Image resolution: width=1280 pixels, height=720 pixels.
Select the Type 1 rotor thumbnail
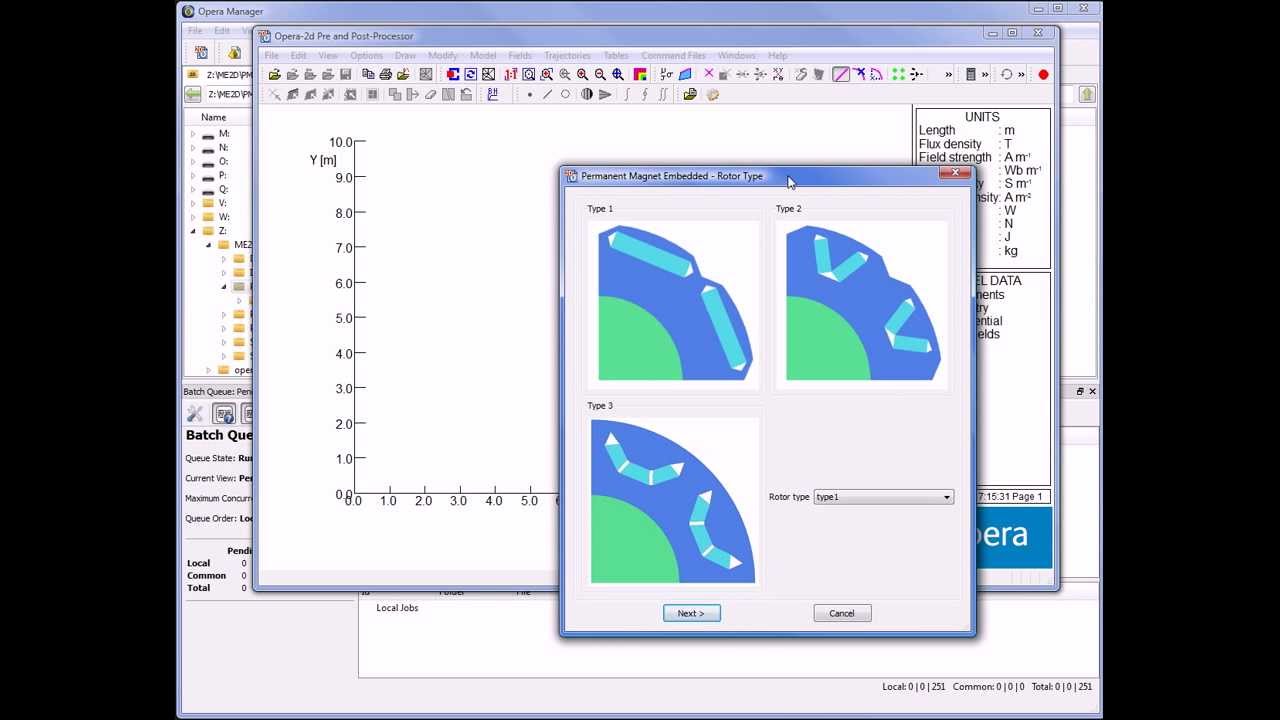point(673,303)
